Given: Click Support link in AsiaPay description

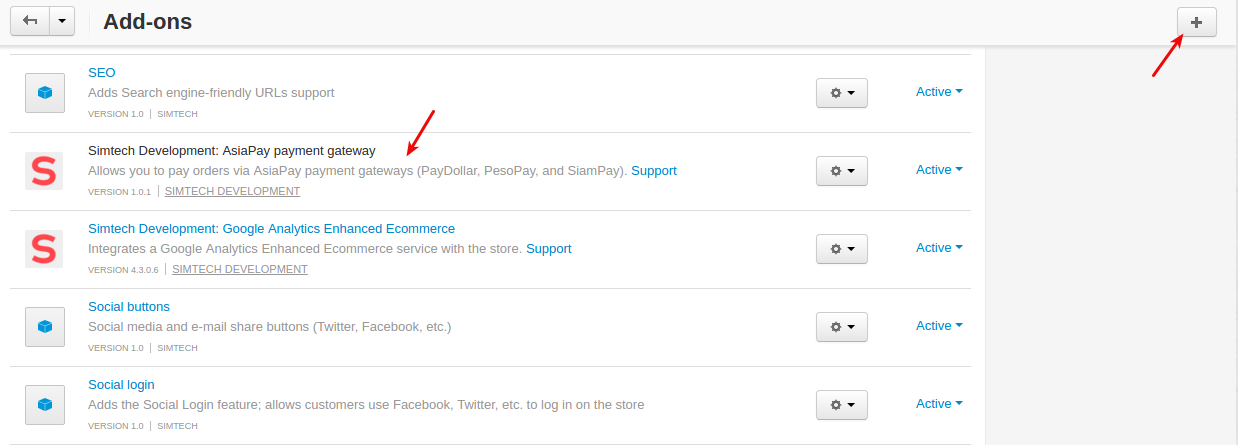Looking at the screenshot, I should tap(654, 170).
